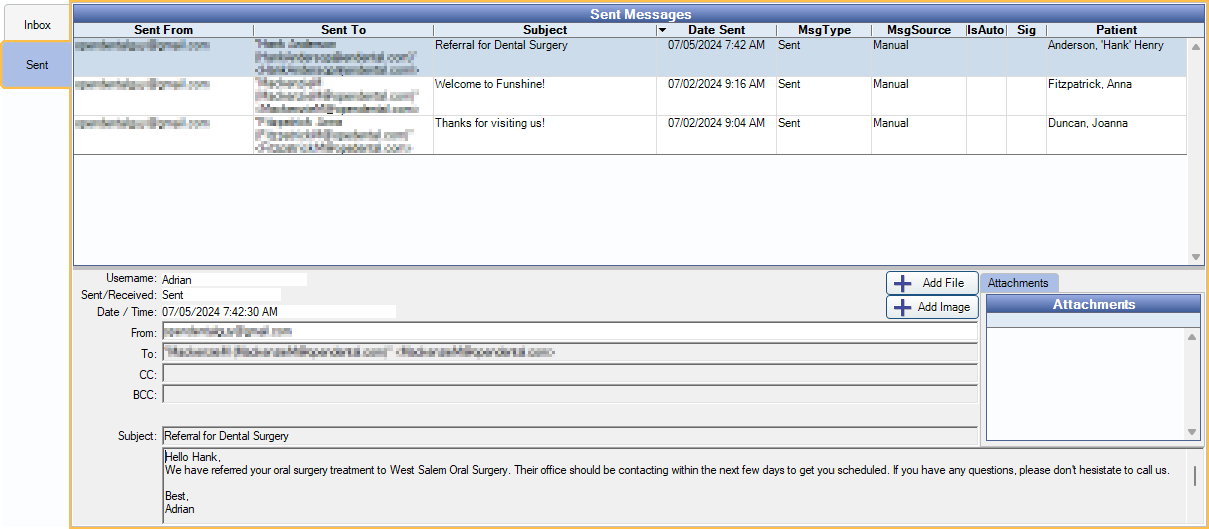Click into the Subject field
Viewport: 1209px width, 529px height.
point(569,436)
